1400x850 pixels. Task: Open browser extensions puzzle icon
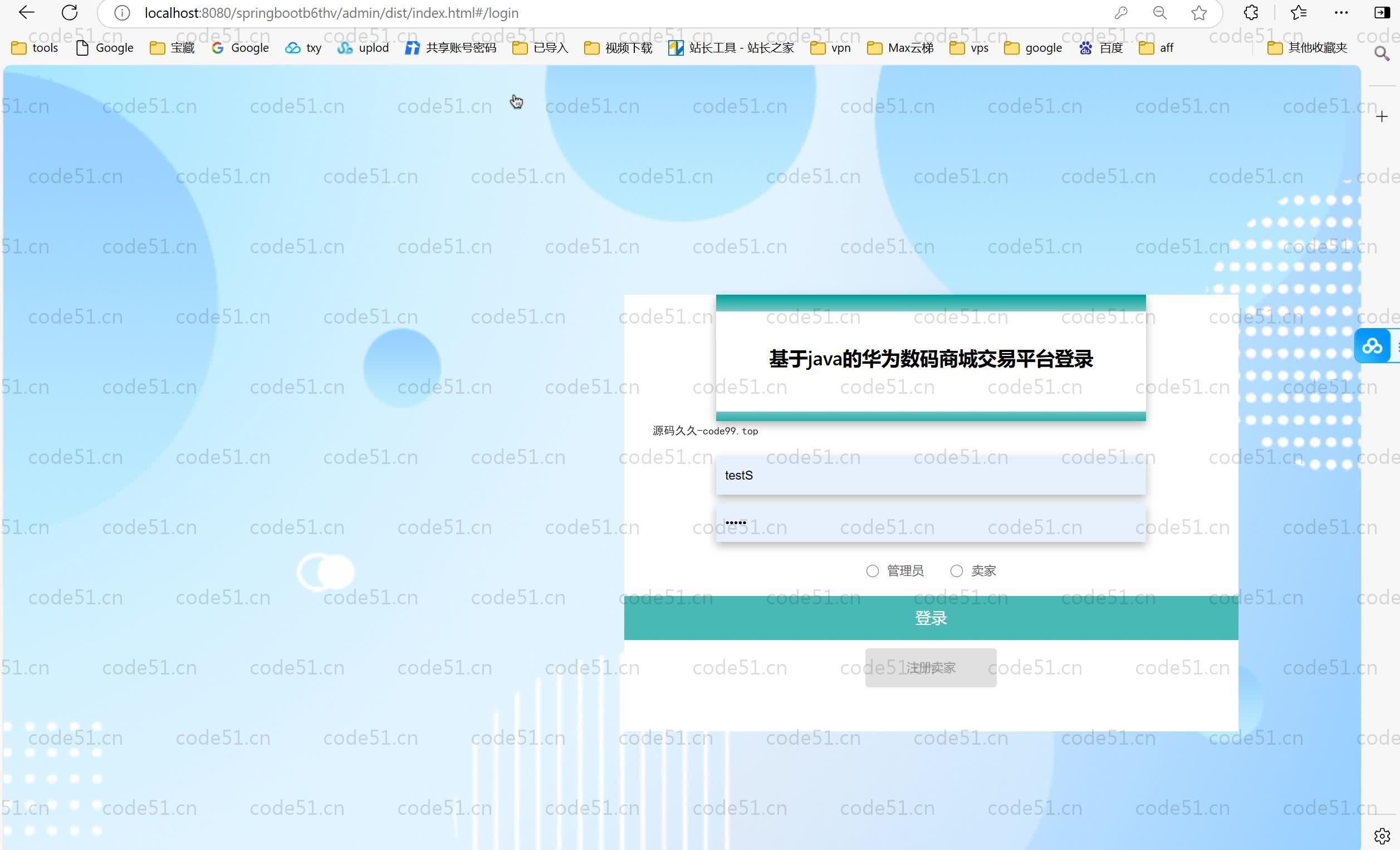click(x=1251, y=12)
